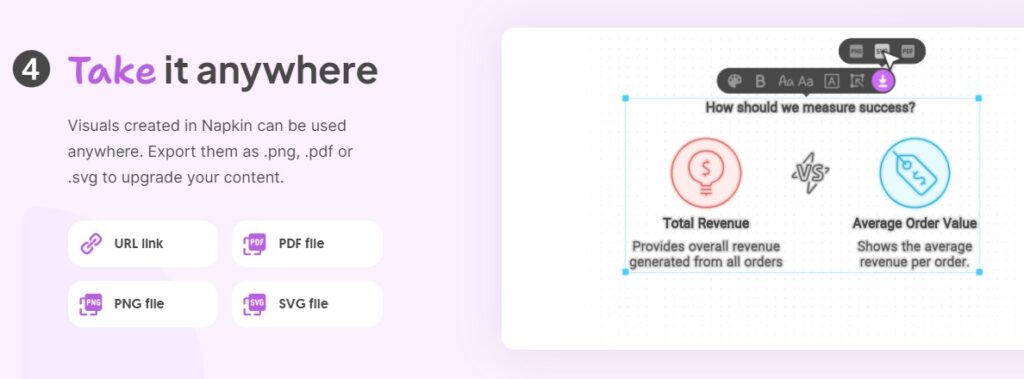Click the Average Order Value price tag icon
This screenshot has height=379, width=1024.
pos(914,173)
